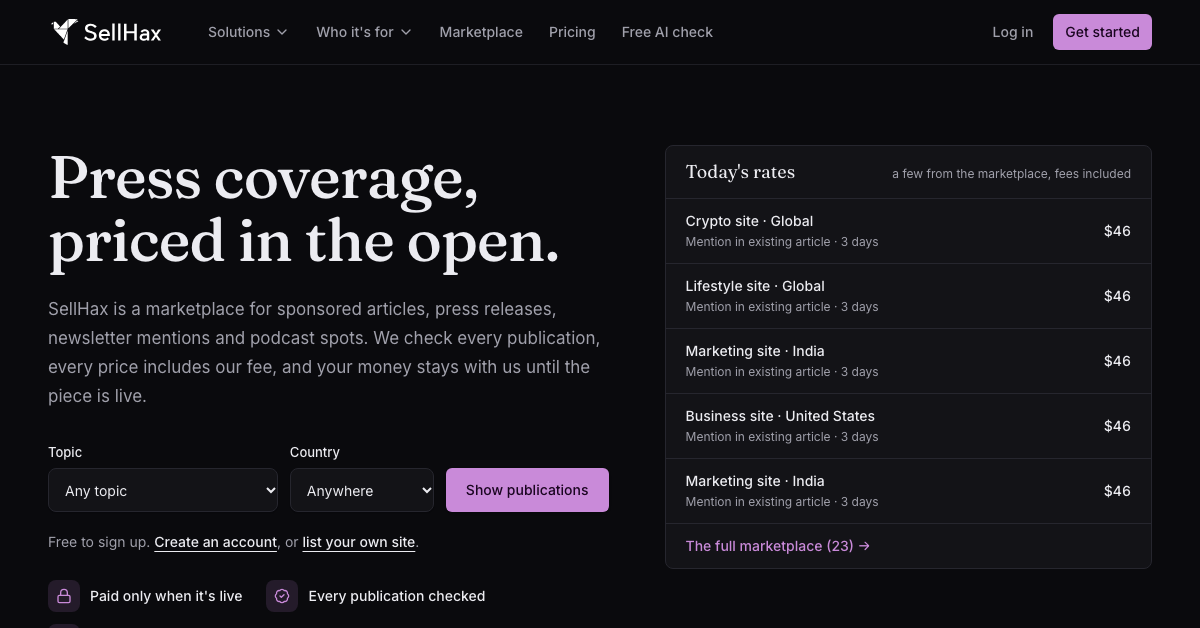Click the Show publications button
The height and width of the screenshot is (628, 1200).
[527, 490]
